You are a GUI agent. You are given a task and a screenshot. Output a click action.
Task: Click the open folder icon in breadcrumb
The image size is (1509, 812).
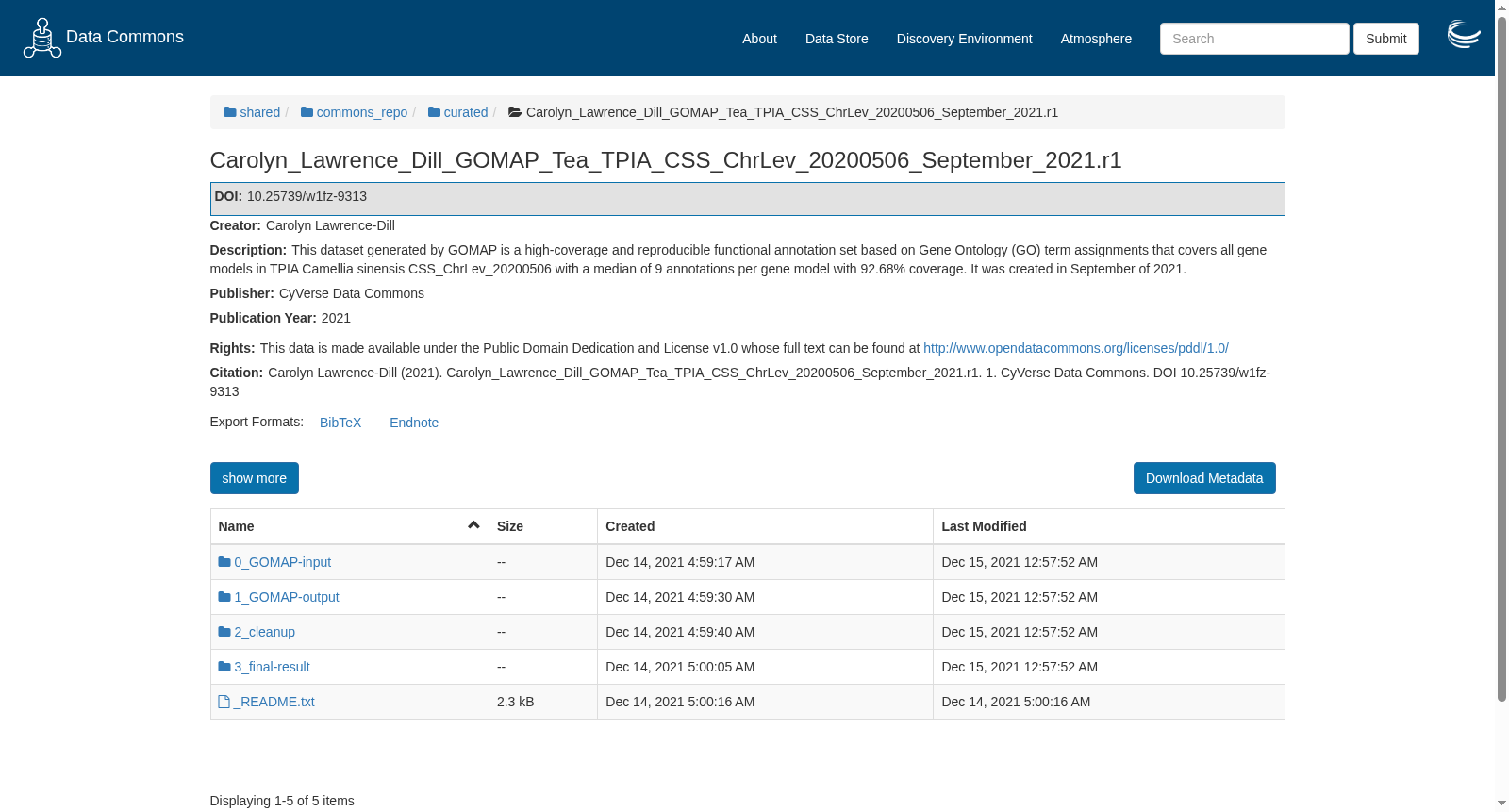click(515, 112)
